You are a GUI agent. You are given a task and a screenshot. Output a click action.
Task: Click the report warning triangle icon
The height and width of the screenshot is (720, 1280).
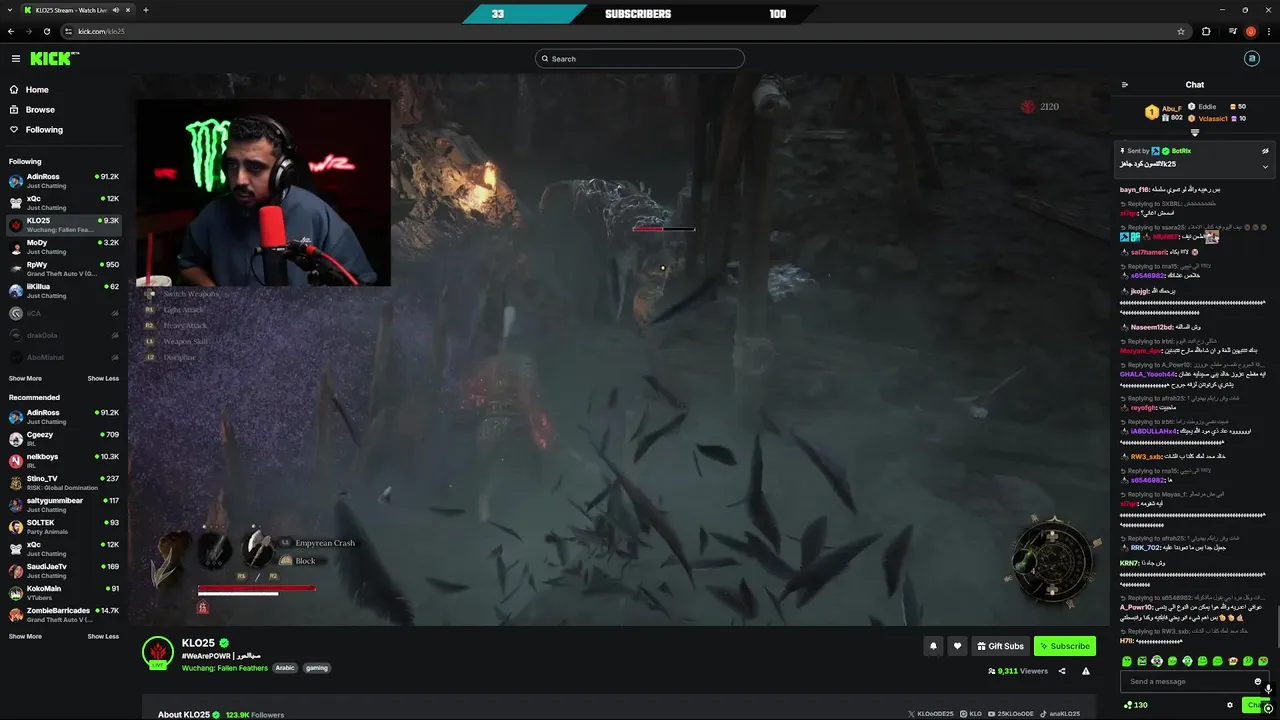[x=1086, y=672]
